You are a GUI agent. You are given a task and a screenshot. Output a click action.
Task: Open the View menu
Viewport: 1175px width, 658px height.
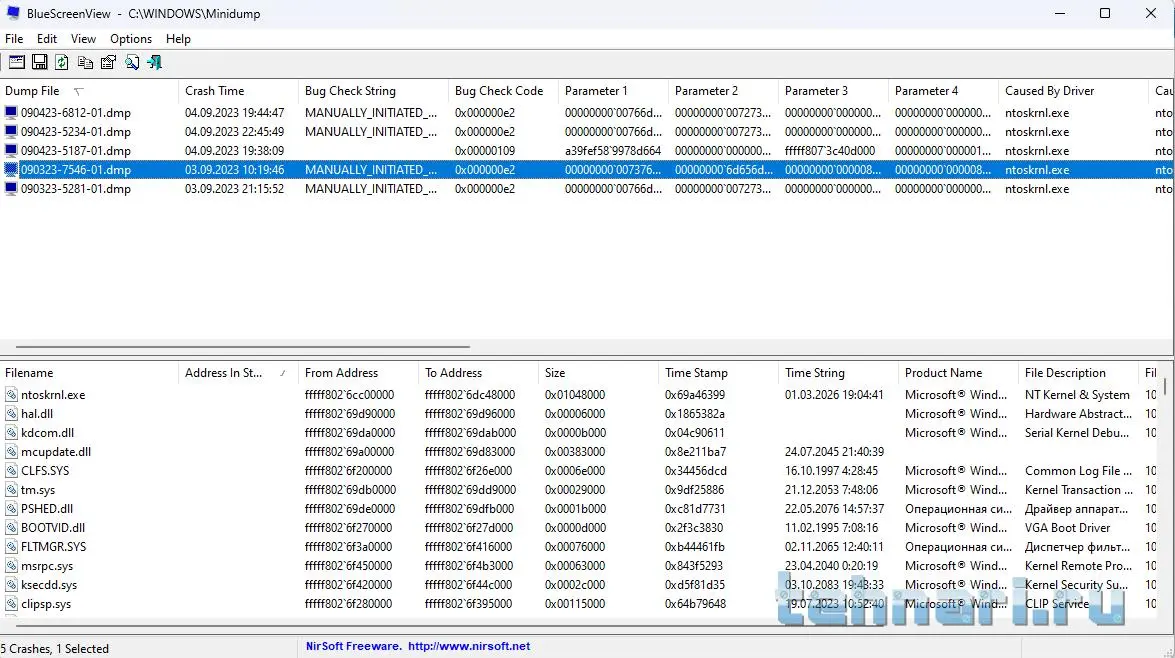(x=83, y=39)
